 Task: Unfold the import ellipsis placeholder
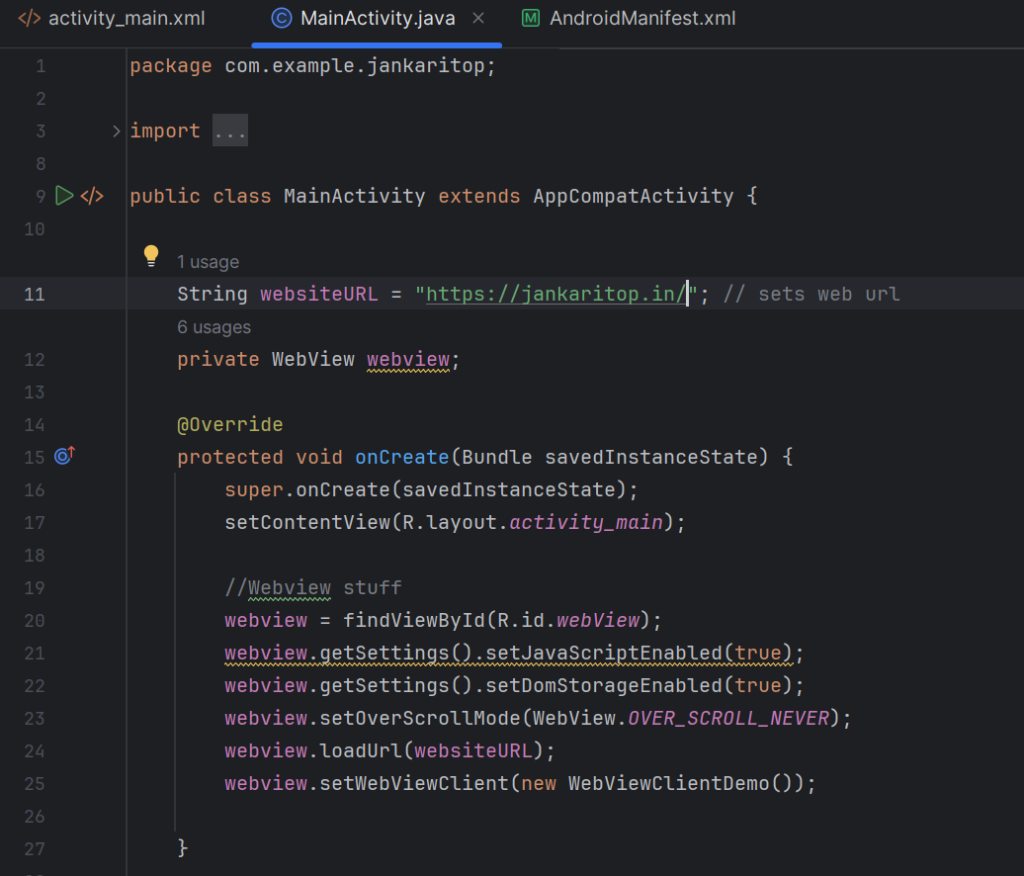click(230, 131)
